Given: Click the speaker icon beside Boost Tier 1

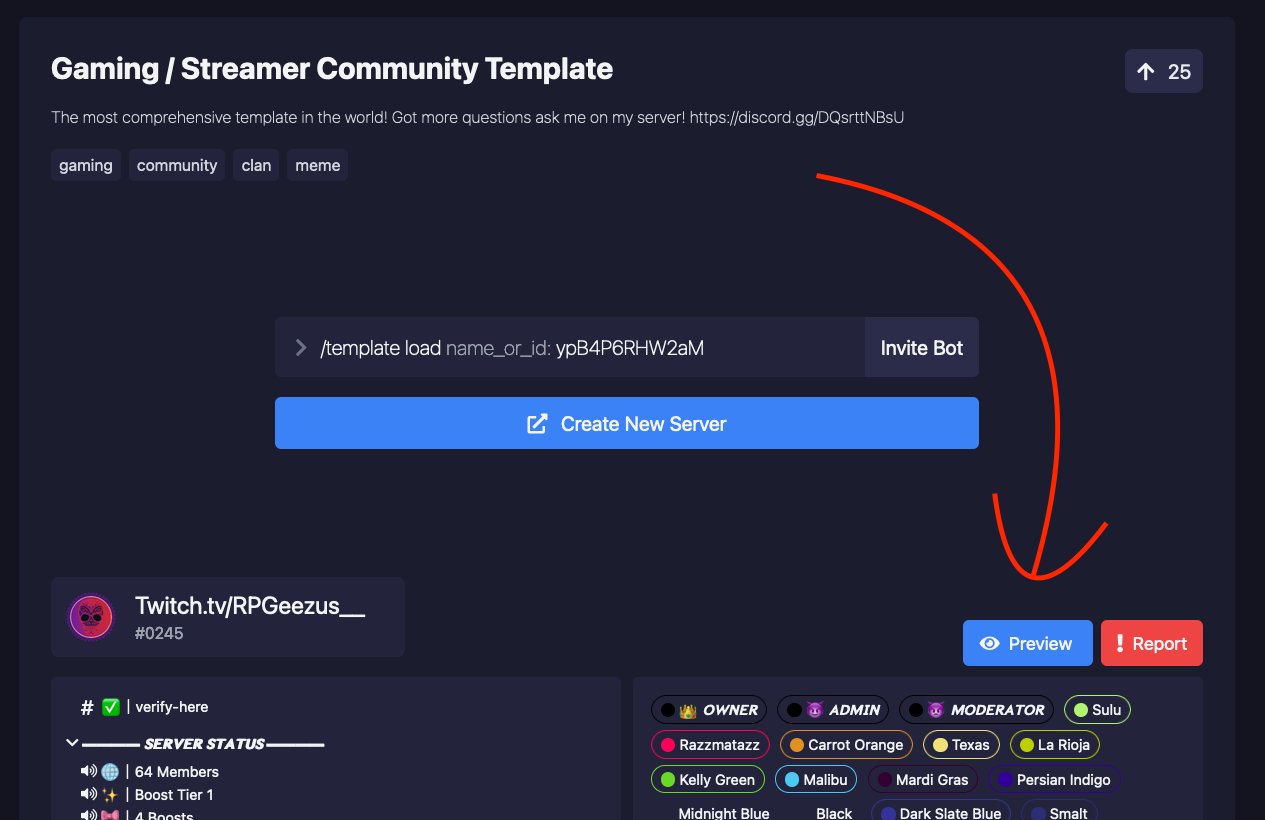Looking at the screenshot, I should click(x=88, y=795).
